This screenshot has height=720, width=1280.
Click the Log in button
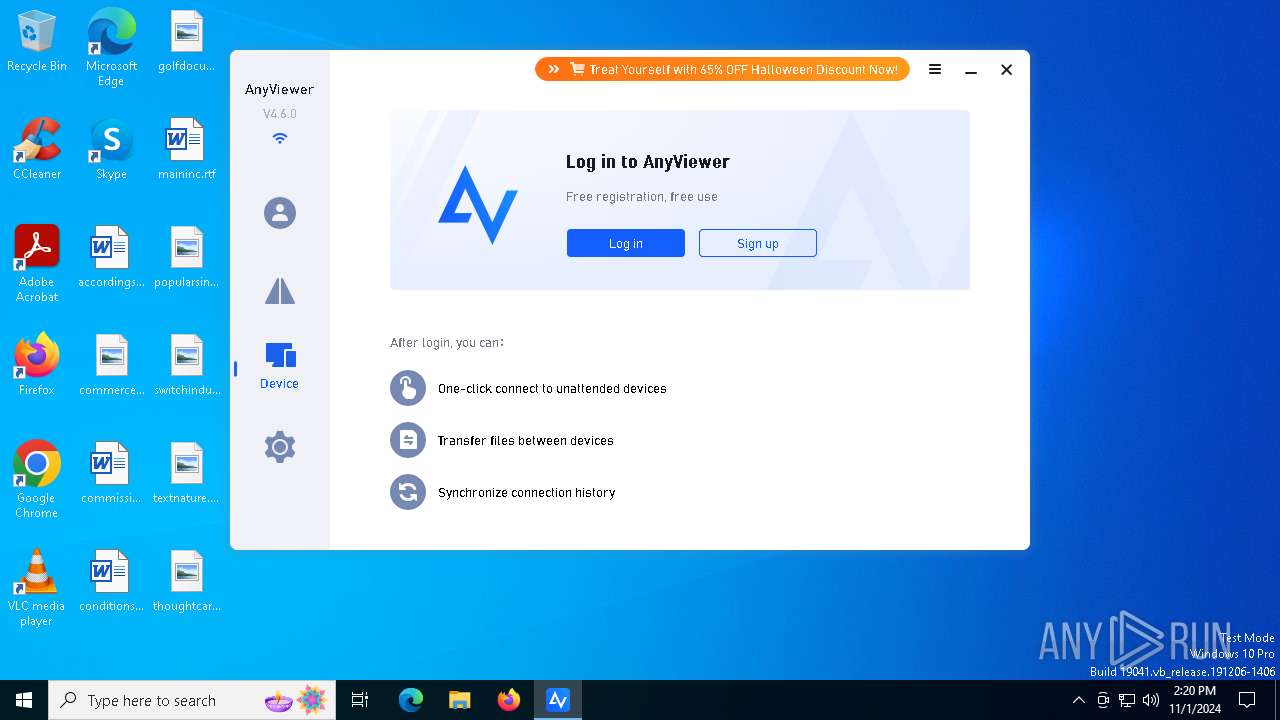click(x=626, y=243)
